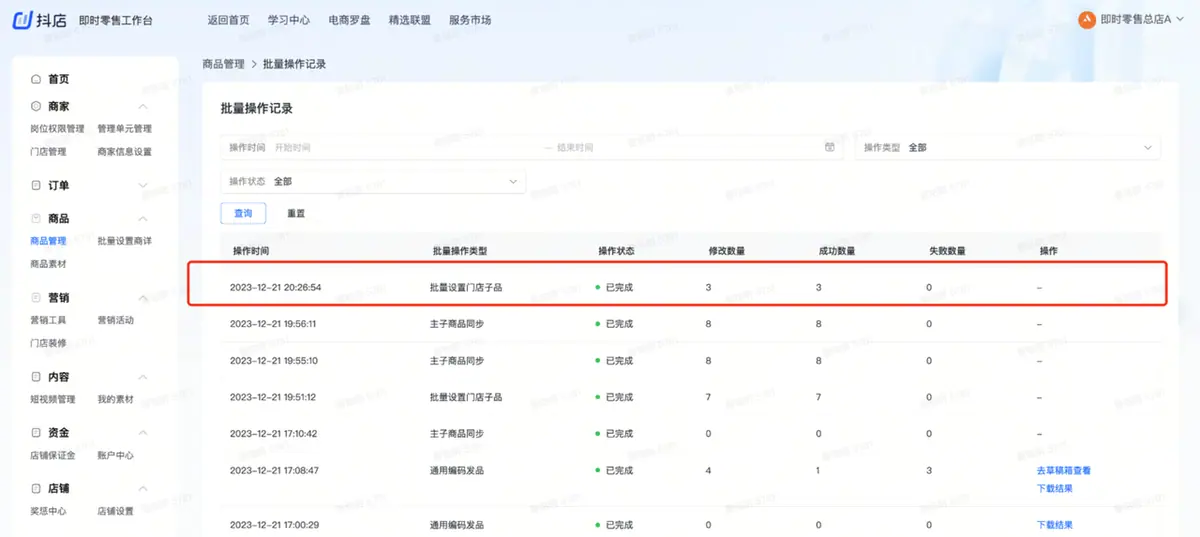Open the calendar icon in date range field

(x=829, y=147)
